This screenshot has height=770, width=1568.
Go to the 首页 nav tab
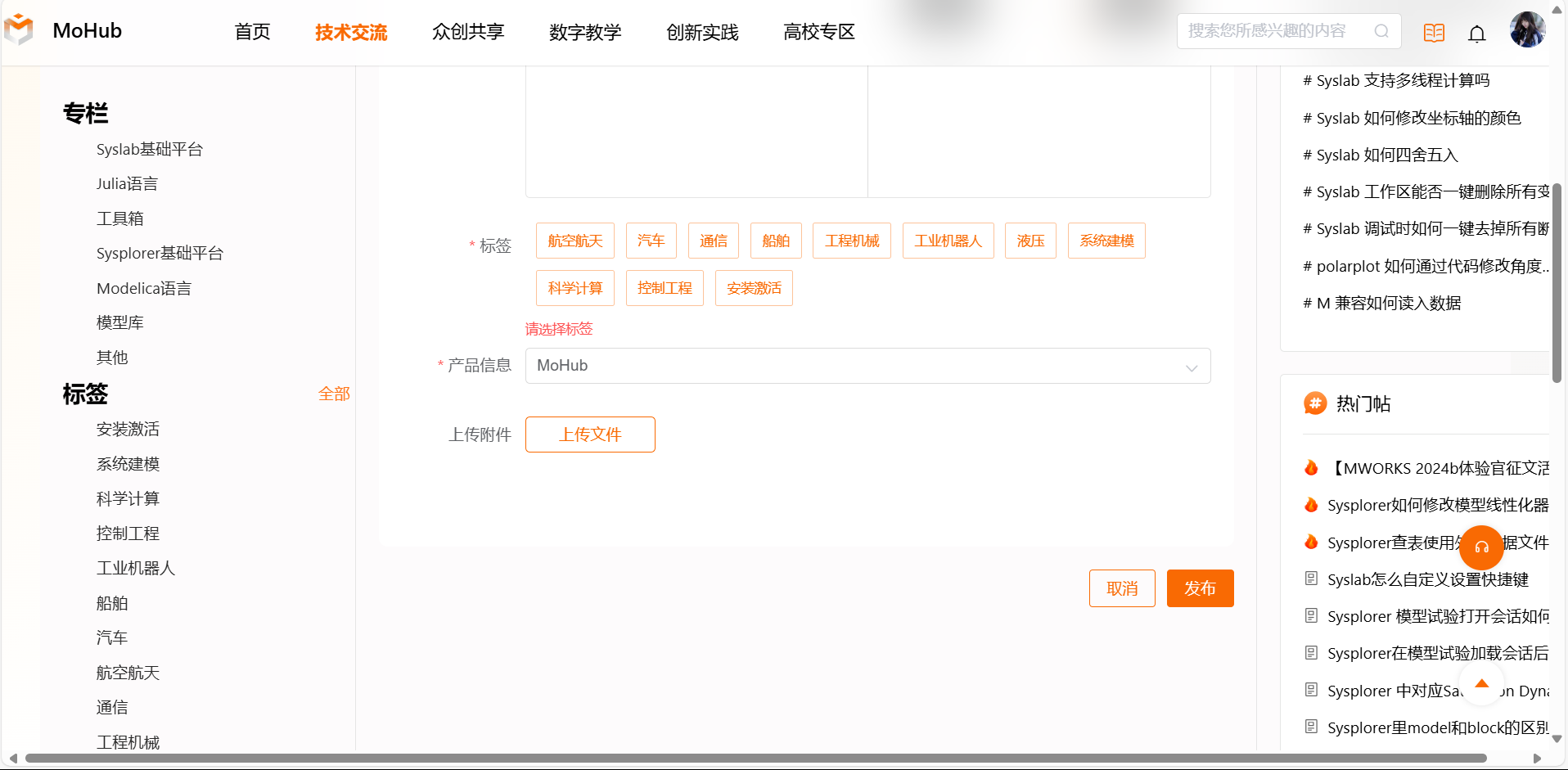point(252,32)
